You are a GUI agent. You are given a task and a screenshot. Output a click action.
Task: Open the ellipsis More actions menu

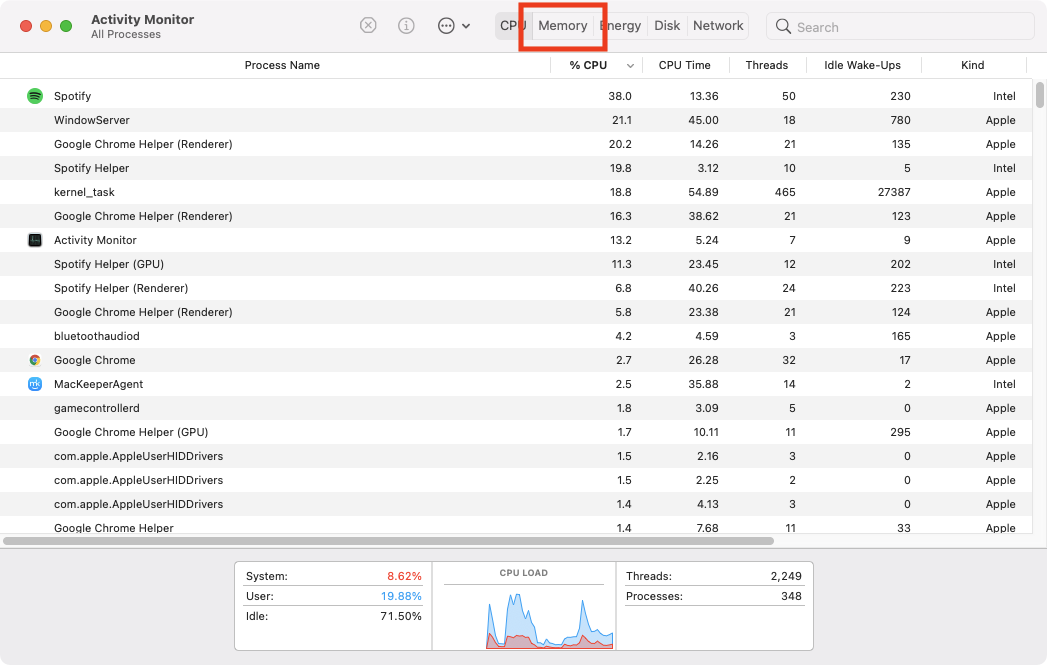point(453,26)
